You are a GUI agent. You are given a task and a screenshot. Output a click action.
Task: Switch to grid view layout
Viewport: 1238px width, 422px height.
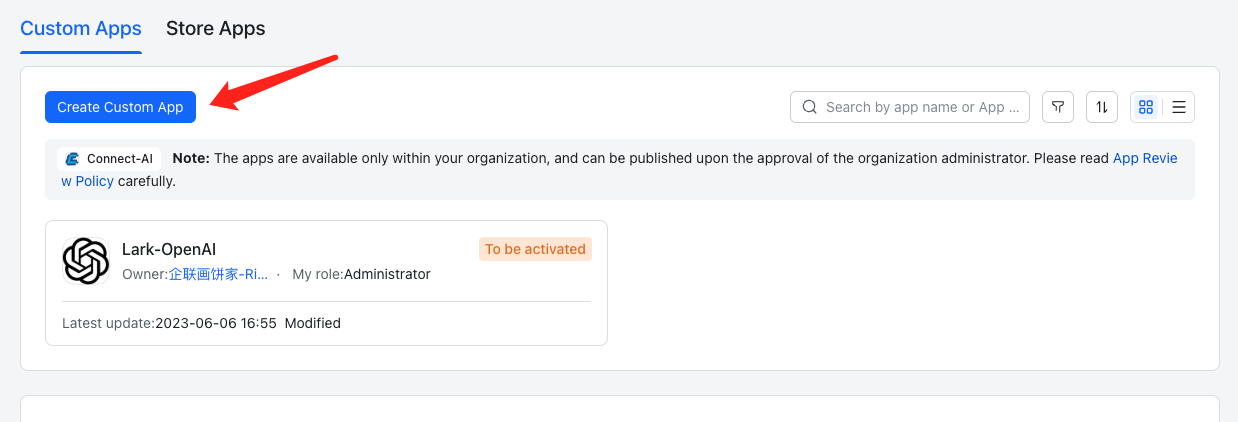[x=1146, y=107]
